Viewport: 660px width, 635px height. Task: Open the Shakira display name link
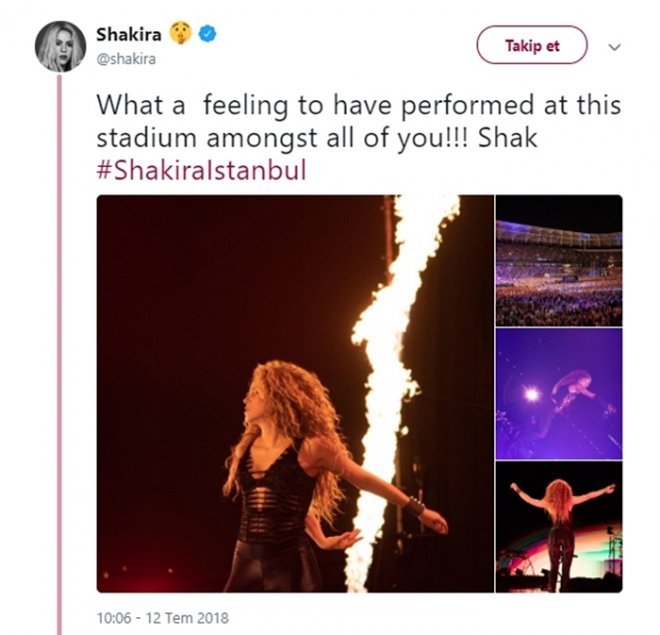(128, 34)
